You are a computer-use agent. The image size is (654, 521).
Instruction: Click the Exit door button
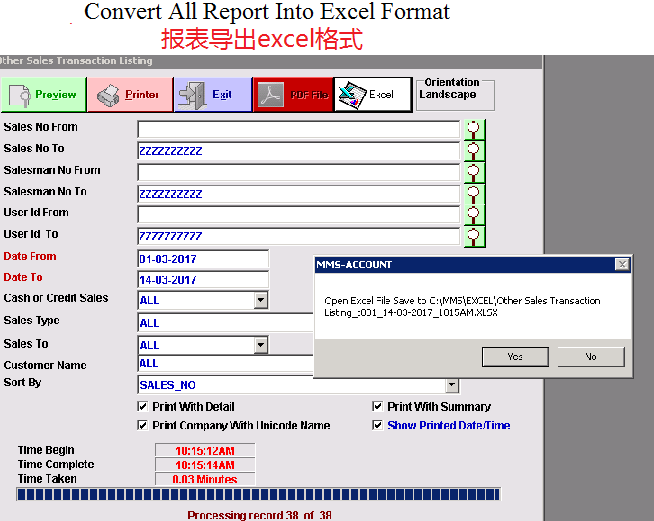pos(211,94)
